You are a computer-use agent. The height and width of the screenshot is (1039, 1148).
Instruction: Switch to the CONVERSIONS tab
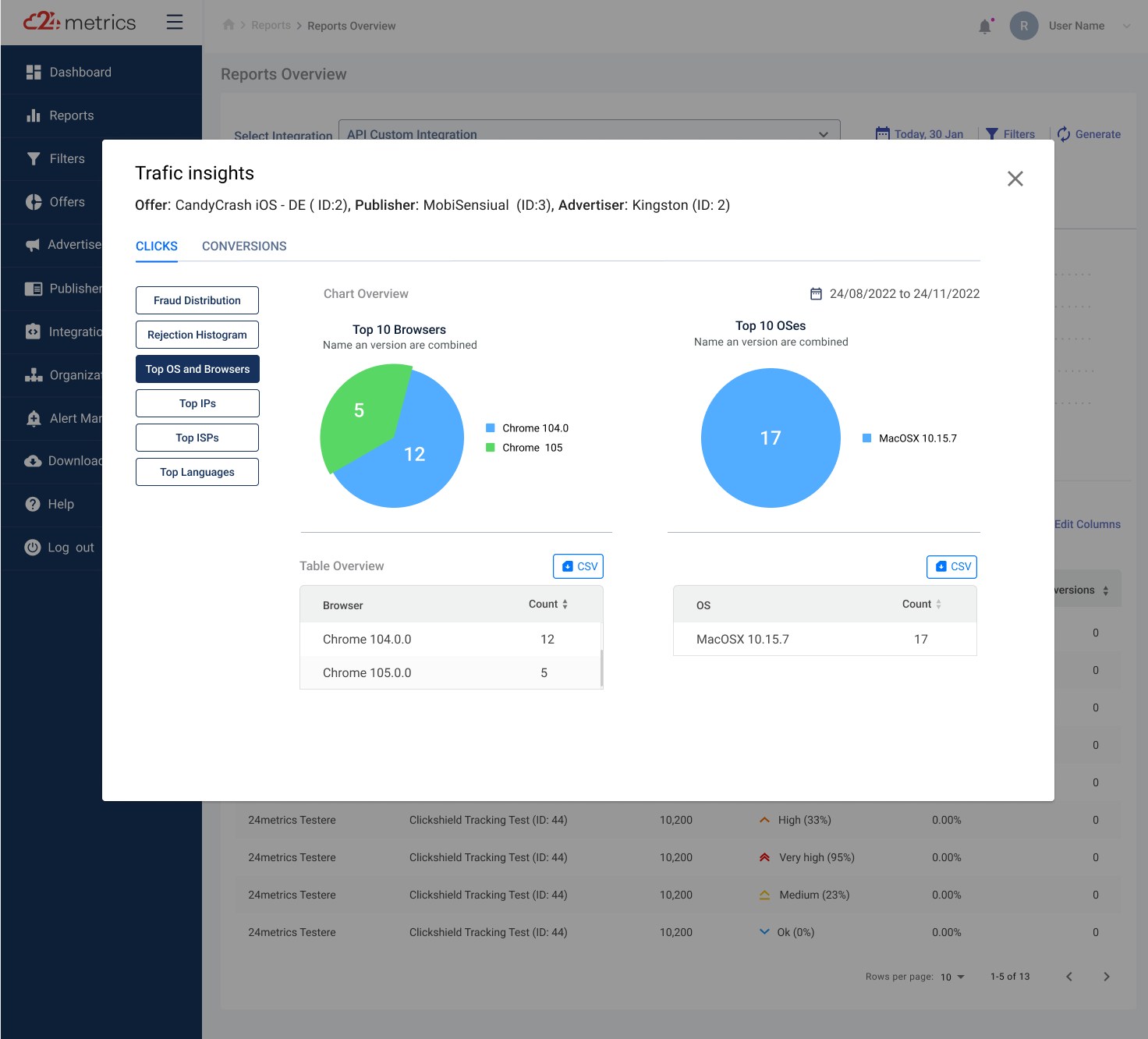click(244, 246)
